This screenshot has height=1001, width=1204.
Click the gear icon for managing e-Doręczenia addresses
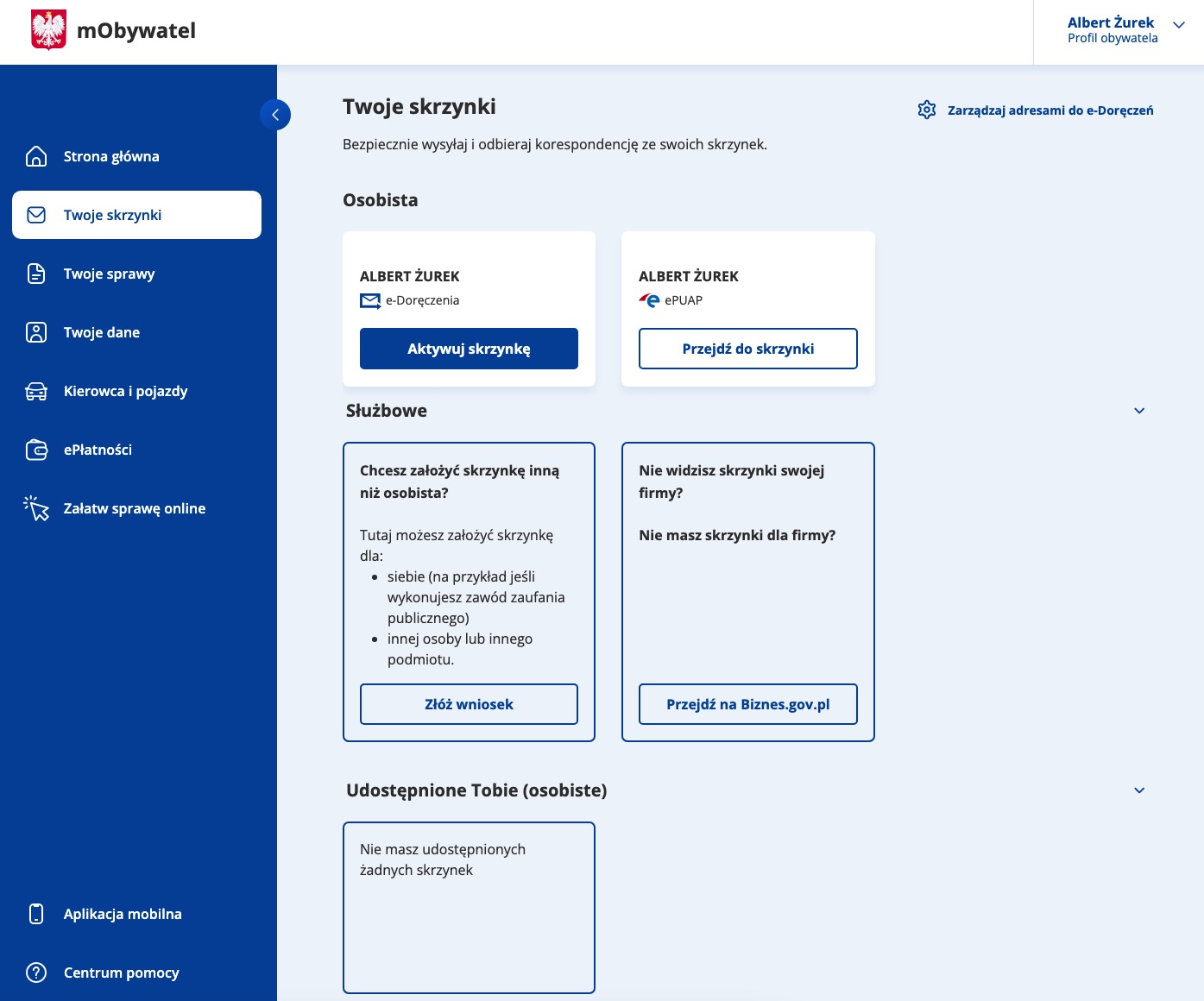pyautogui.click(x=927, y=110)
